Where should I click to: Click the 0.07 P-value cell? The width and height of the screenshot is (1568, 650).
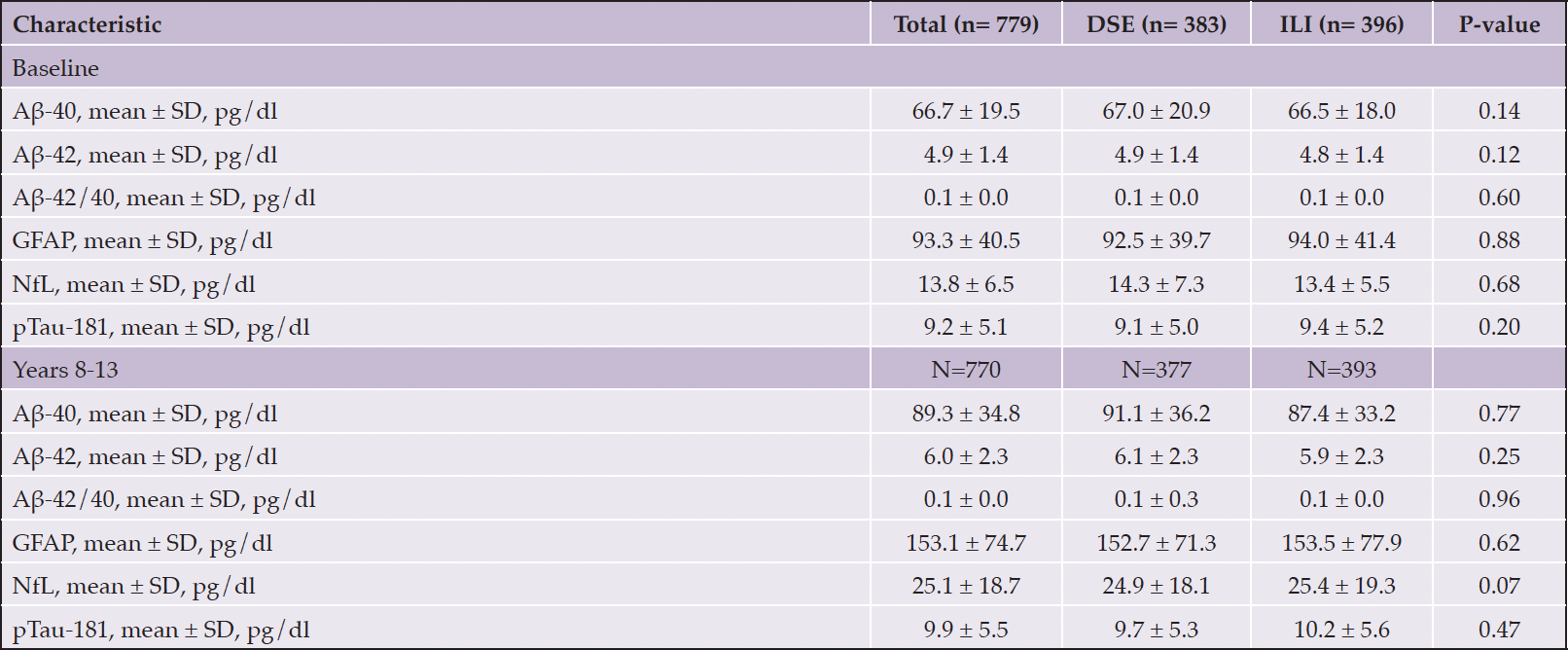[x=1499, y=586]
